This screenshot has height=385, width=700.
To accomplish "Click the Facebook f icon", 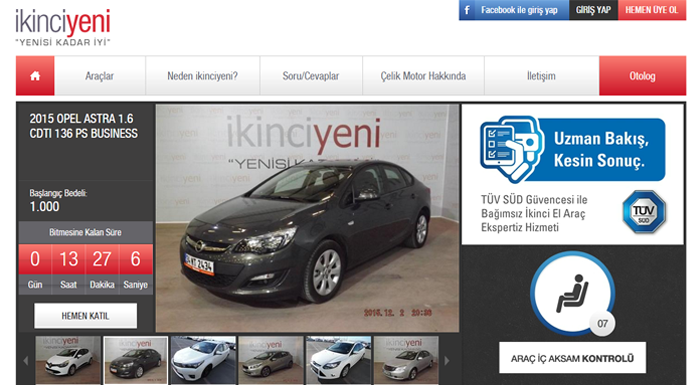I will [467, 10].
